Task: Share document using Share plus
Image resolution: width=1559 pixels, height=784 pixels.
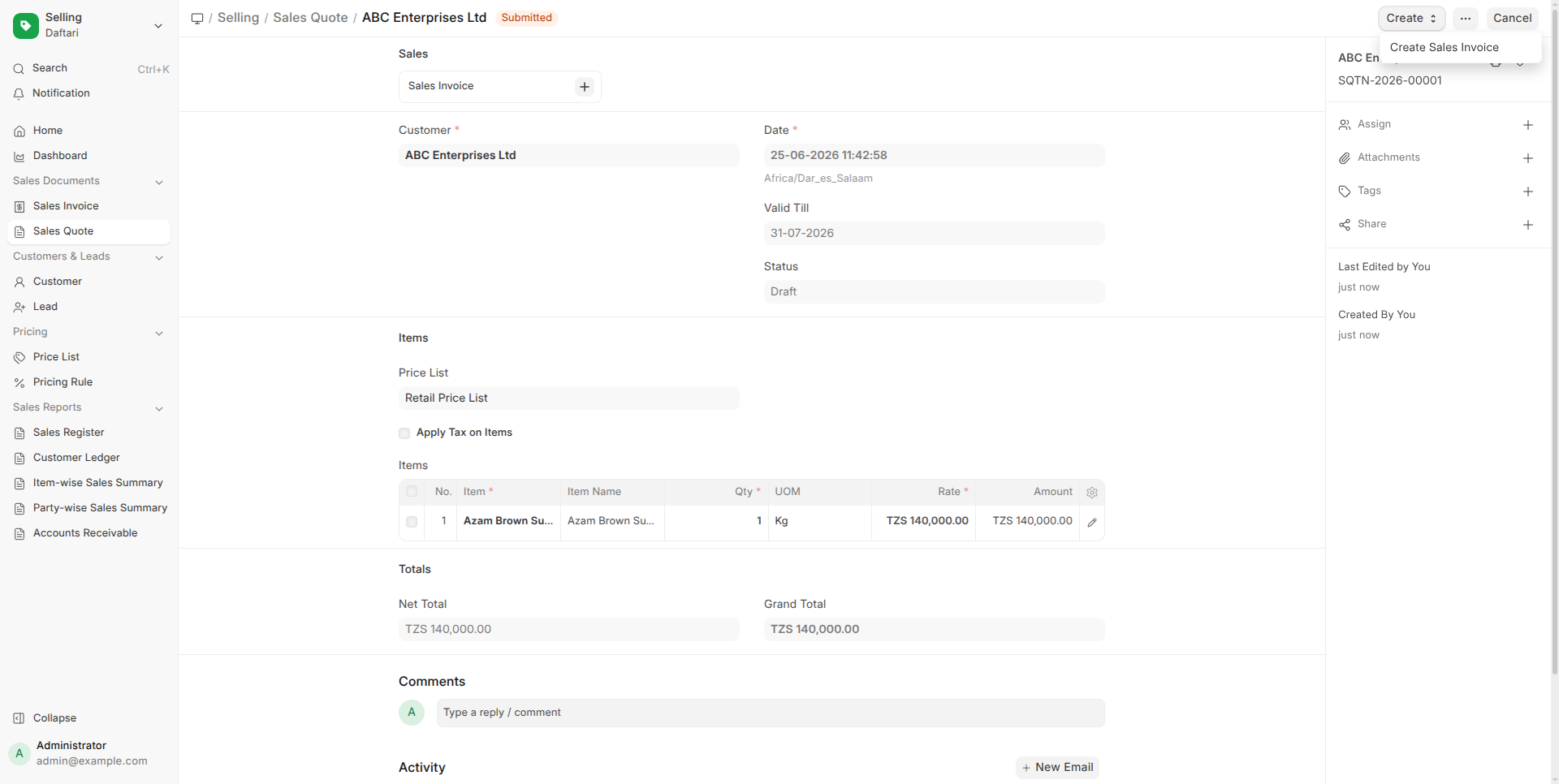Action: pos(1528,225)
